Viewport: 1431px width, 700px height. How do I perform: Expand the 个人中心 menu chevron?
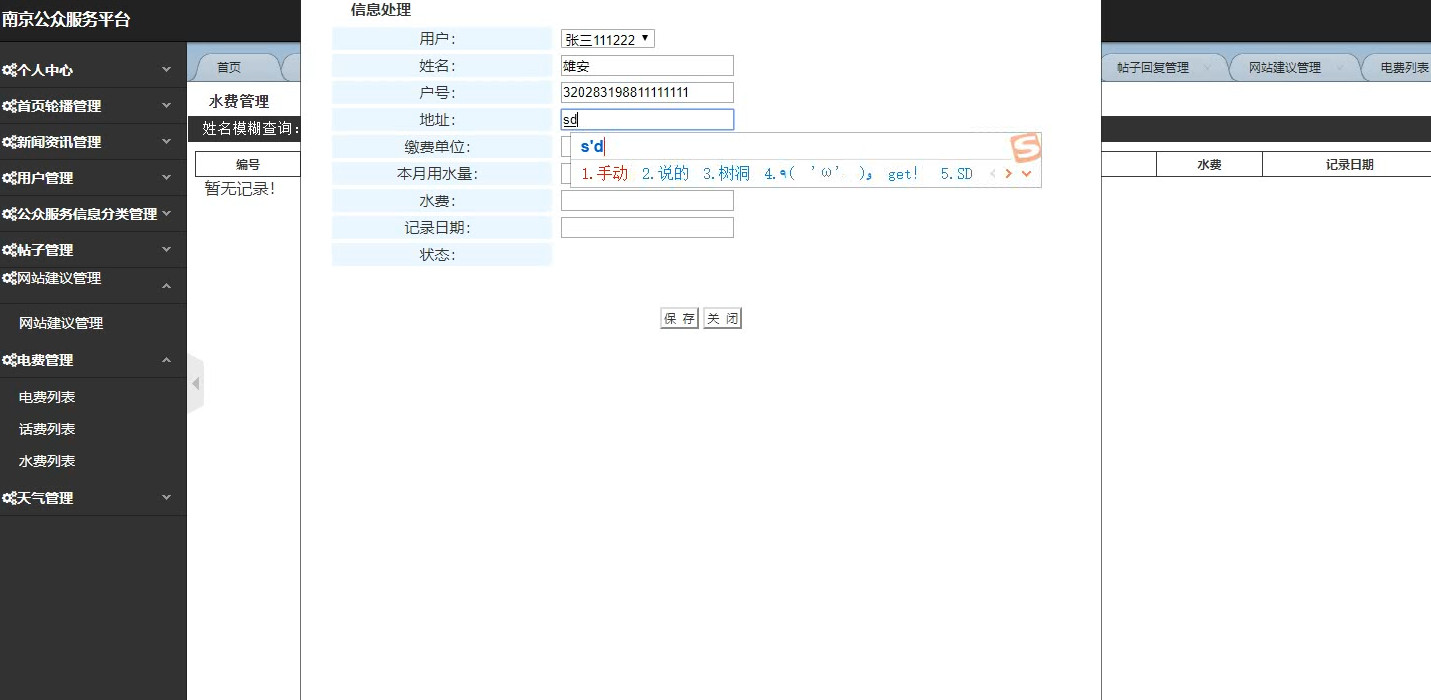[167, 70]
